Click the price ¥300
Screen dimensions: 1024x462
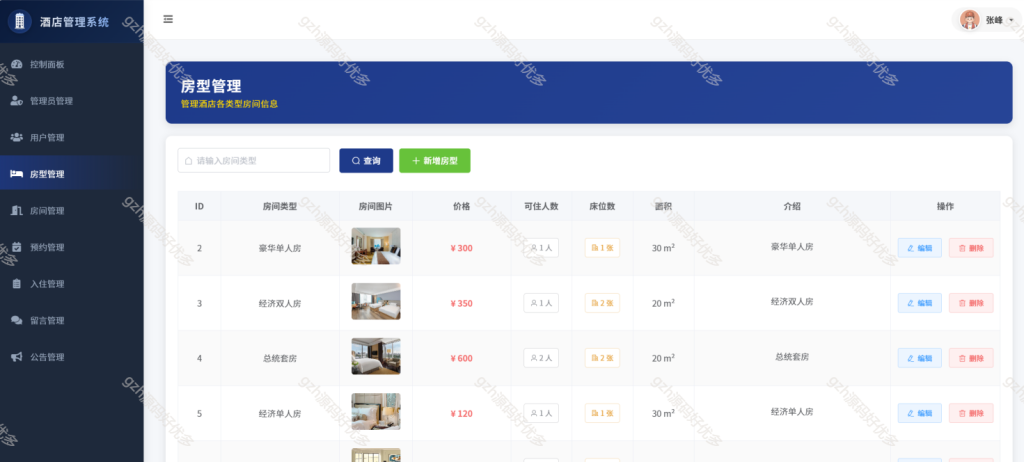point(462,248)
